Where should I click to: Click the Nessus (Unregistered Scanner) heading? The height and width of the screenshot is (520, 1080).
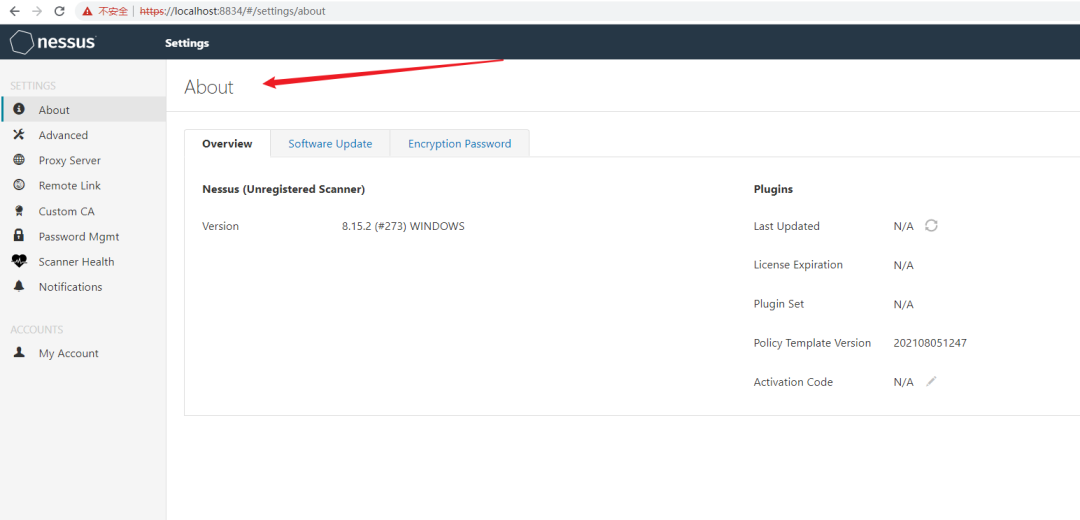[283, 189]
